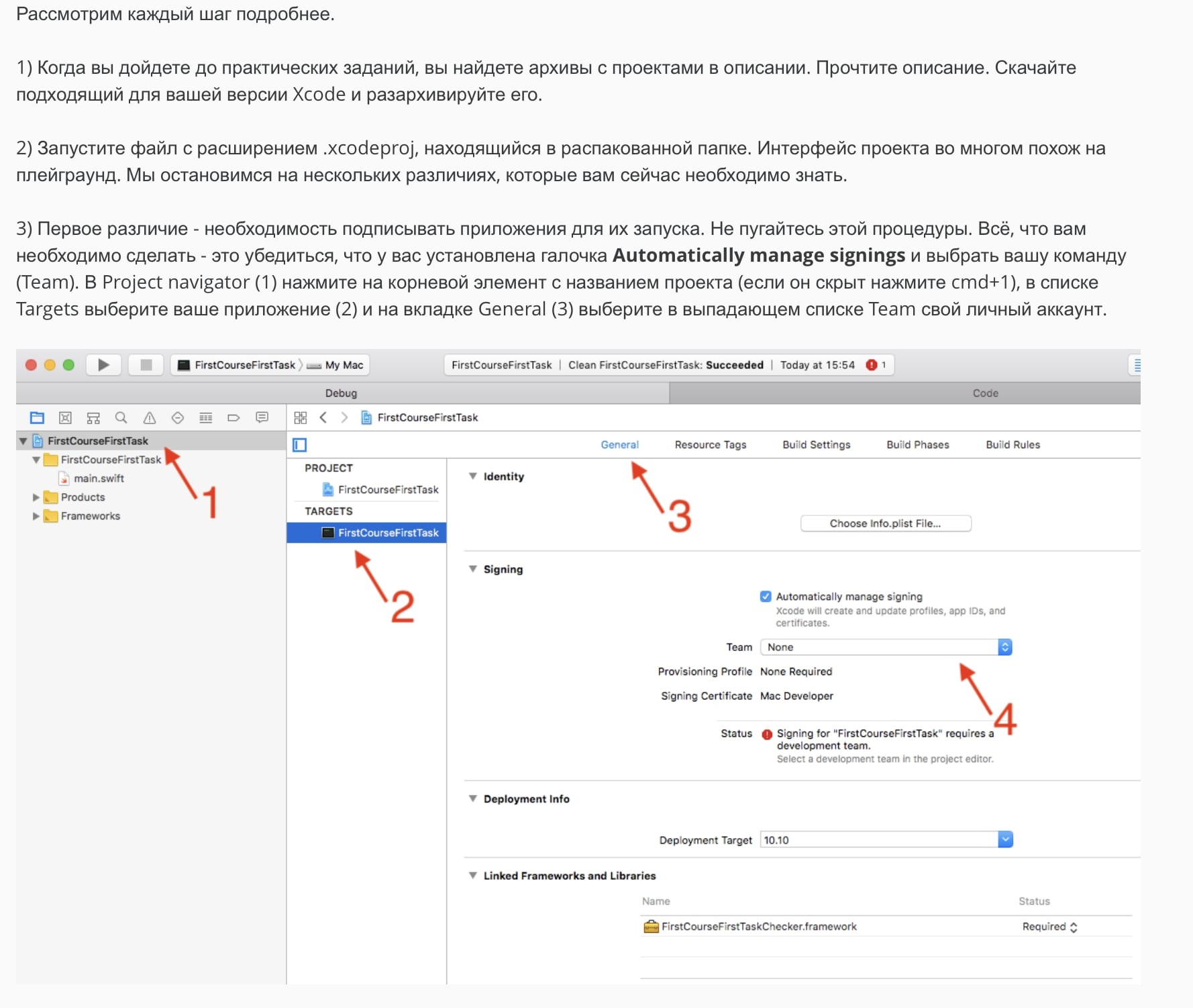Click the red error indicator badge

tap(872, 365)
